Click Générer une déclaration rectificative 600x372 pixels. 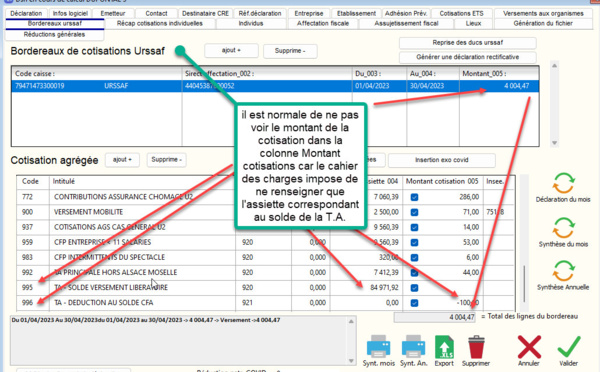[468, 57]
